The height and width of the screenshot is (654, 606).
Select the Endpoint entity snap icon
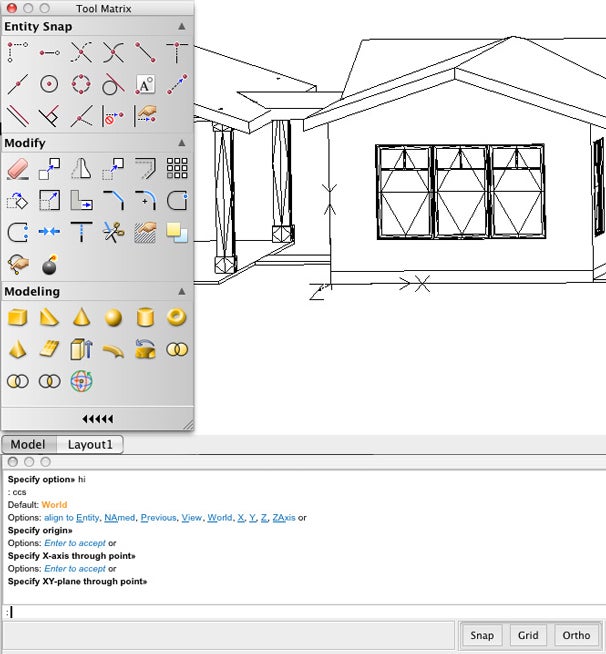pyautogui.click(x=145, y=52)
